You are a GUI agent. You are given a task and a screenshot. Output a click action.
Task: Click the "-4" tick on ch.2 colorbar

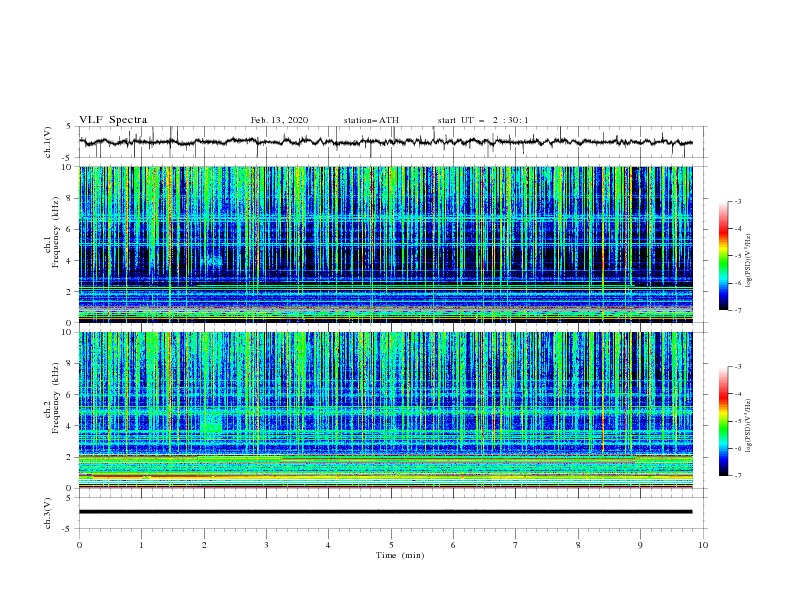[737, 394]
